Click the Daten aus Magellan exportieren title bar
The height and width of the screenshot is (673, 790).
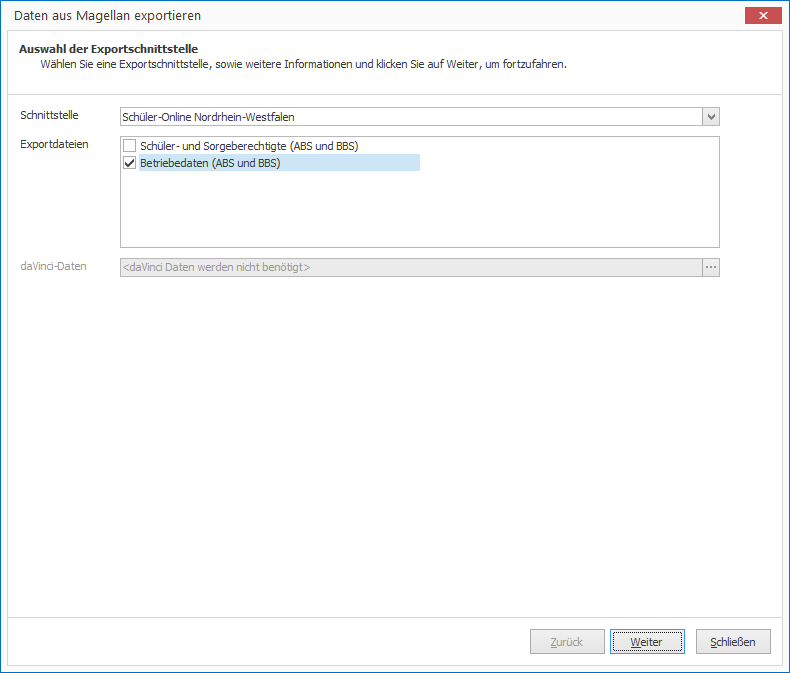click(107, 16)
